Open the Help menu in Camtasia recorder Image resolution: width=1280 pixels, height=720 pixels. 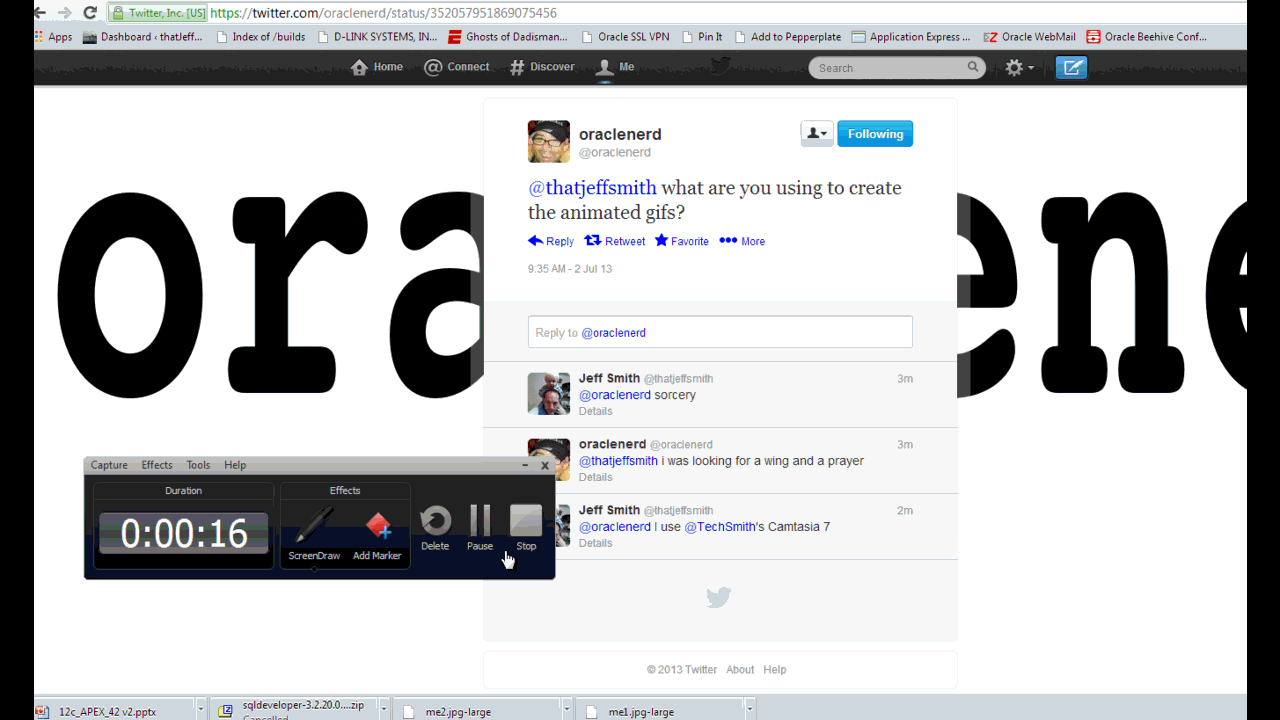pos(235,465)
